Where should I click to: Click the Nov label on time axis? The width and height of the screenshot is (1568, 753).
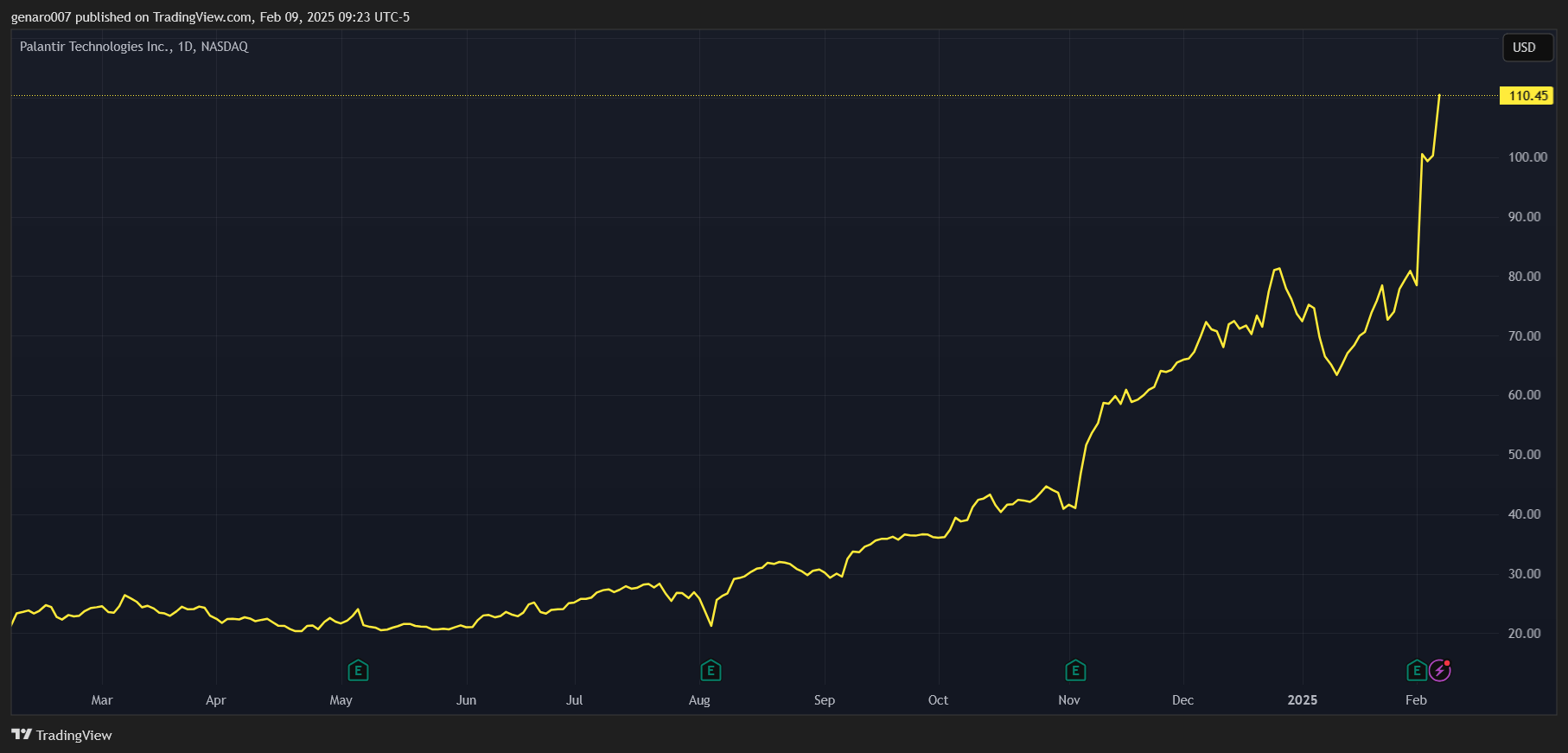[1069, 700]
